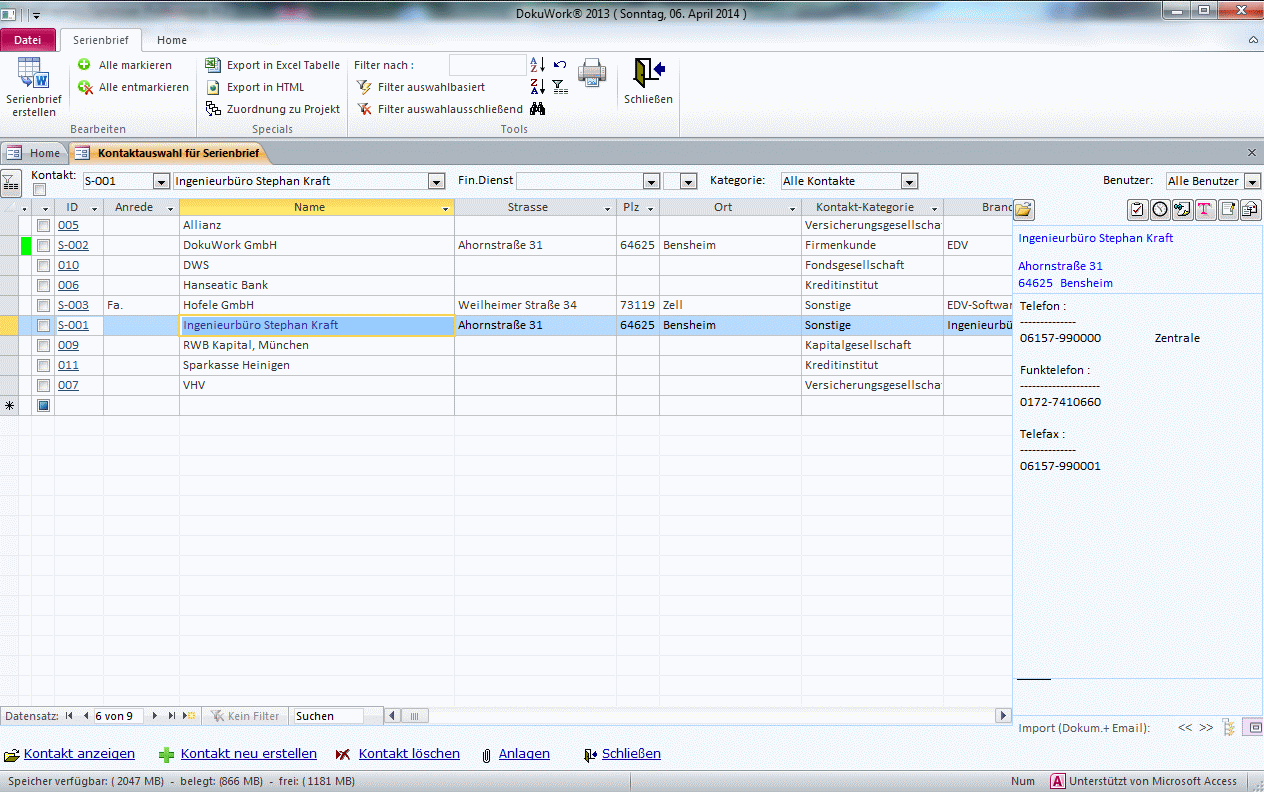Viewport: 1264px width, 792px height.
Task: Check the box next to Hofele GmbH
Action: click(x=43, y=306)
